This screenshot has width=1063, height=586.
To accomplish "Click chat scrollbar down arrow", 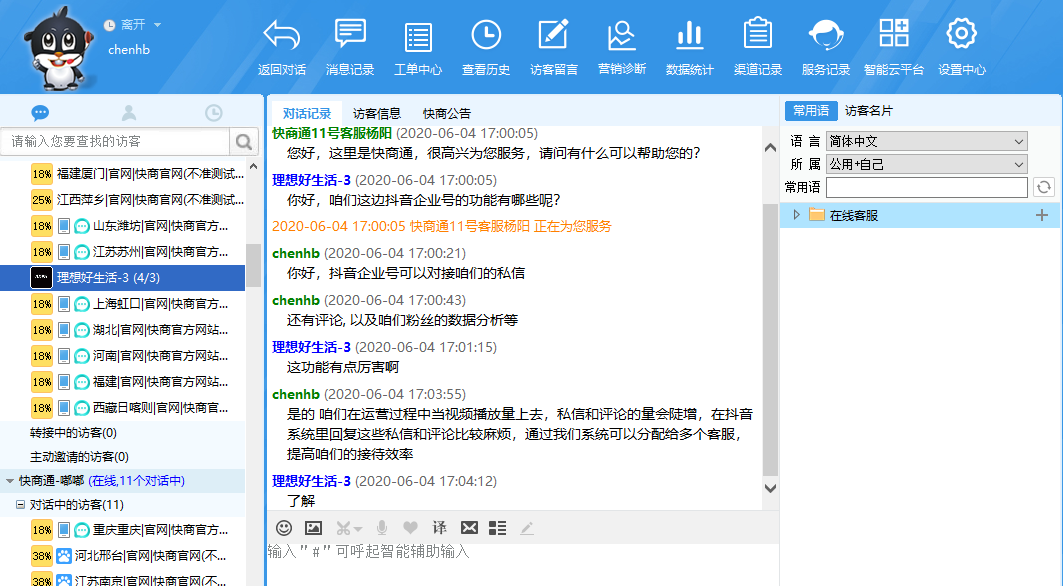I will [x=770, y=488].
